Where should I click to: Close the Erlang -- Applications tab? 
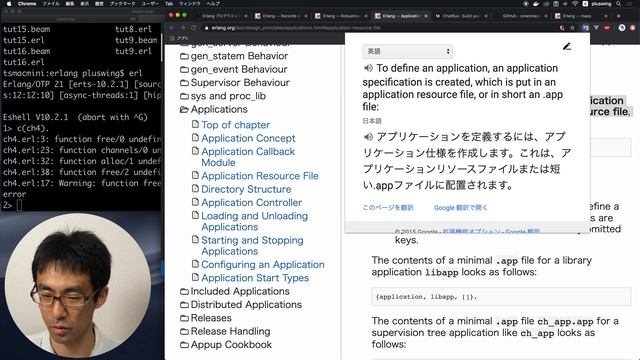pyautogui.click(x=426, y=16)
